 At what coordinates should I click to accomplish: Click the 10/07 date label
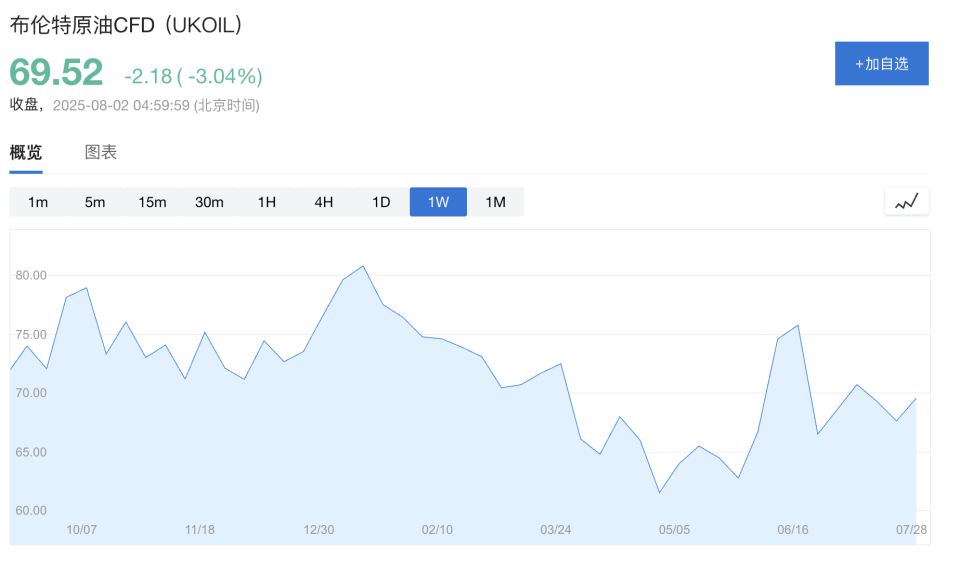81,530
